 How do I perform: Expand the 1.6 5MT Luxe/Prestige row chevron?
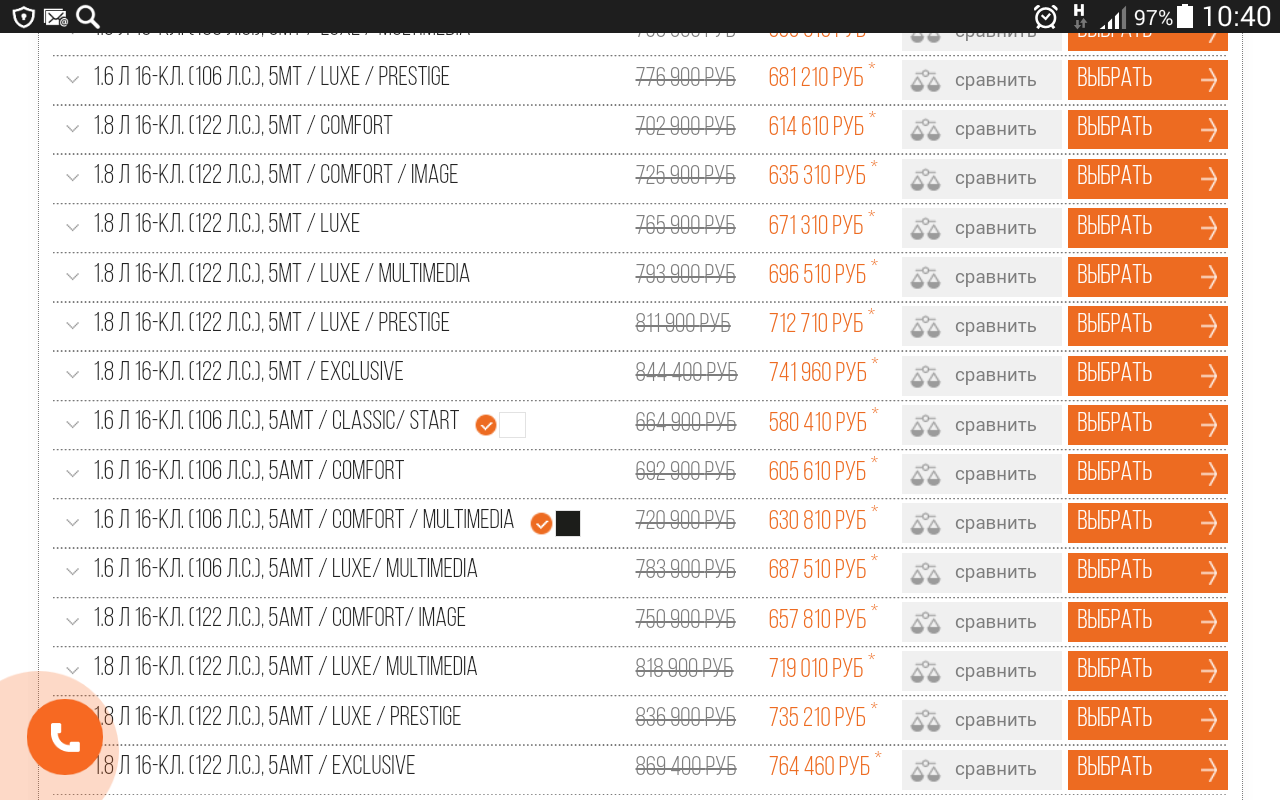[x=72, y=79]
